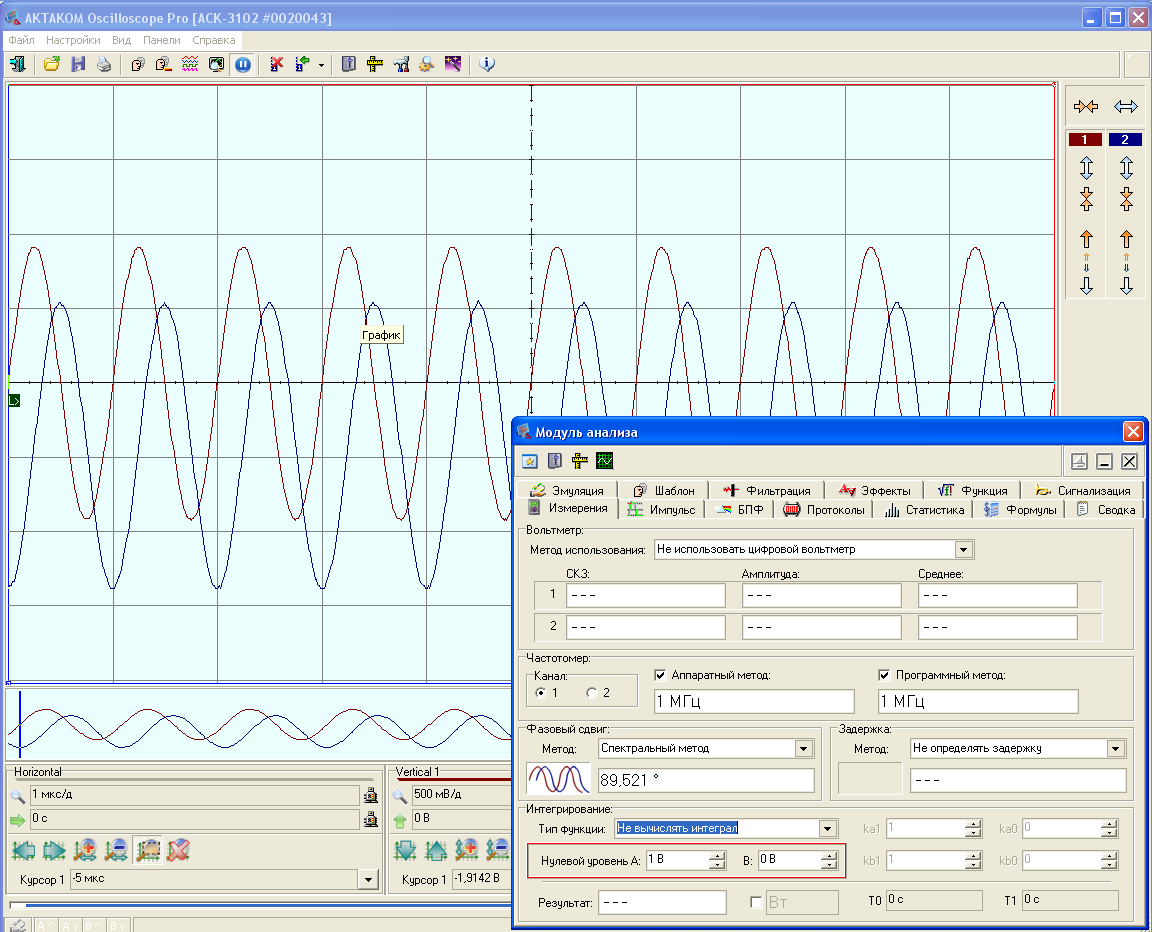The width and height of the screenshot is (1152, 932).
Task: Click the blue info icon in toolbar
Action: click(487, 64)
